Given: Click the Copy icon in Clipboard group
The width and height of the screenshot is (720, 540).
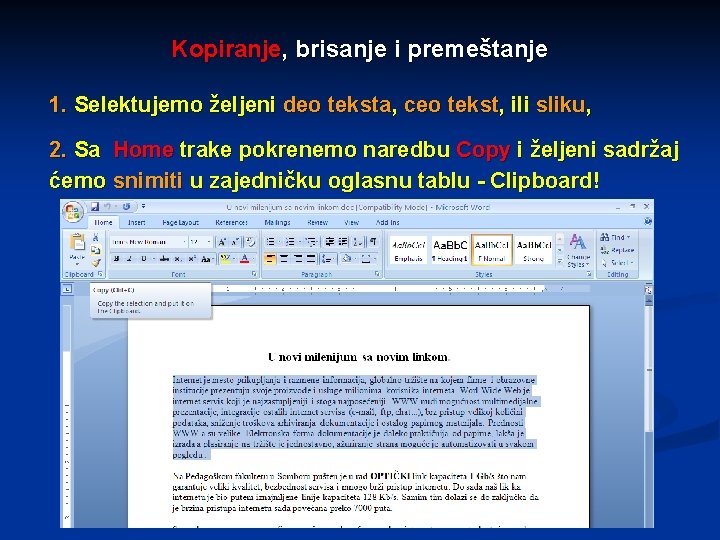Looking at the screenshot, I should [96, 250].
